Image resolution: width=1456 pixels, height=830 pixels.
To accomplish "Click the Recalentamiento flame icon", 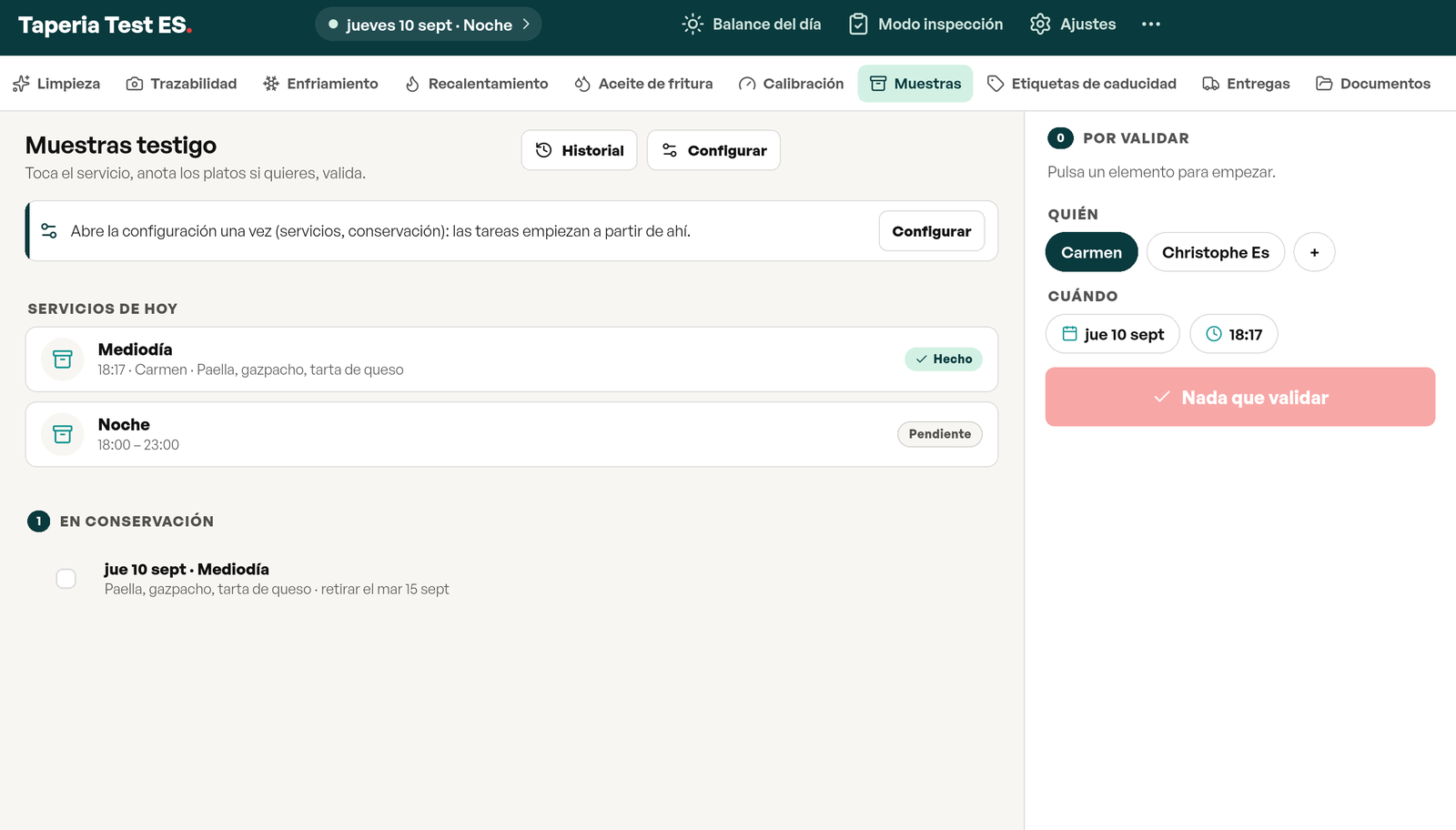I will [412, 84].
